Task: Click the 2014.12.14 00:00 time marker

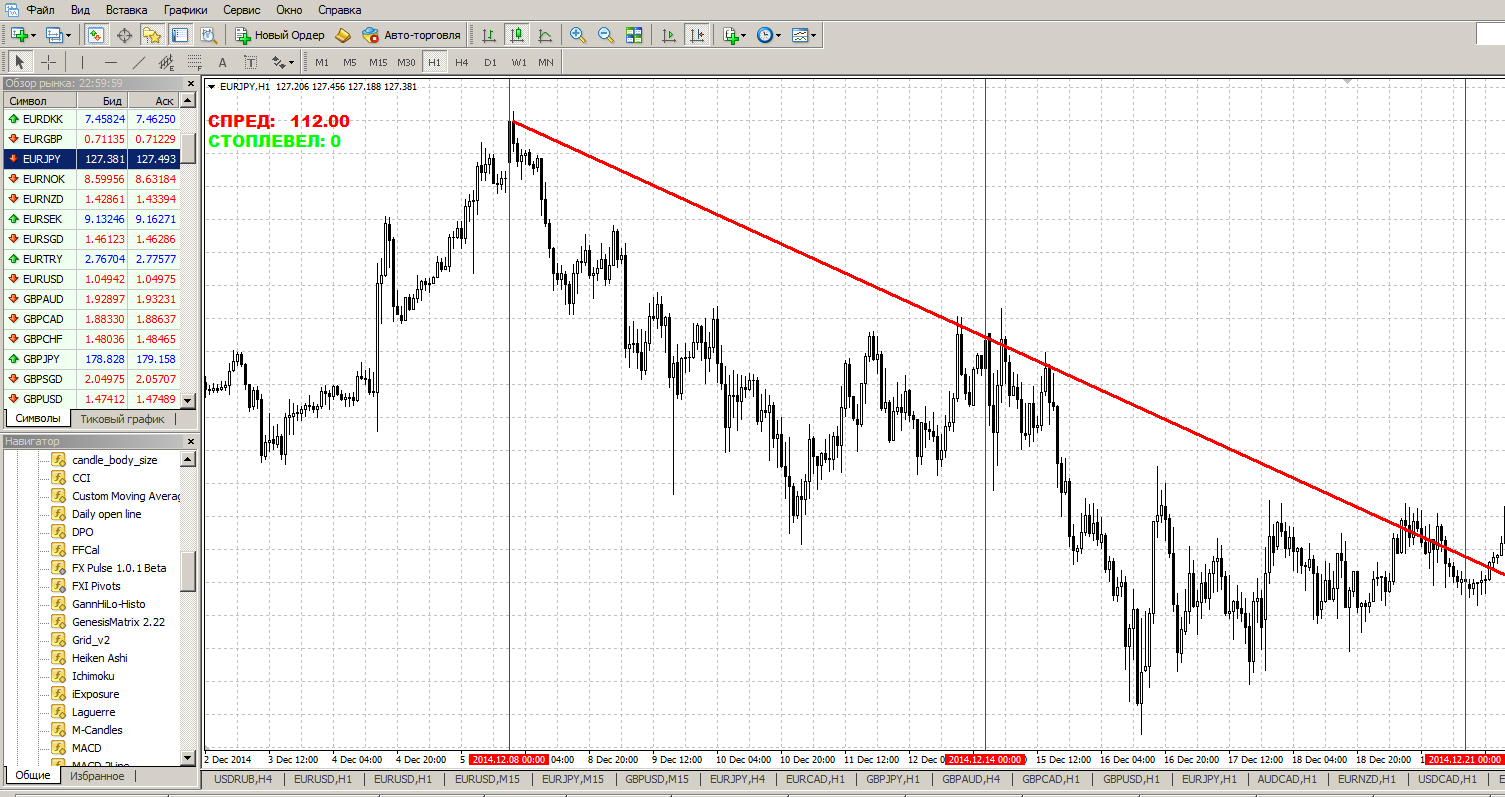Action: coord(985,760)
